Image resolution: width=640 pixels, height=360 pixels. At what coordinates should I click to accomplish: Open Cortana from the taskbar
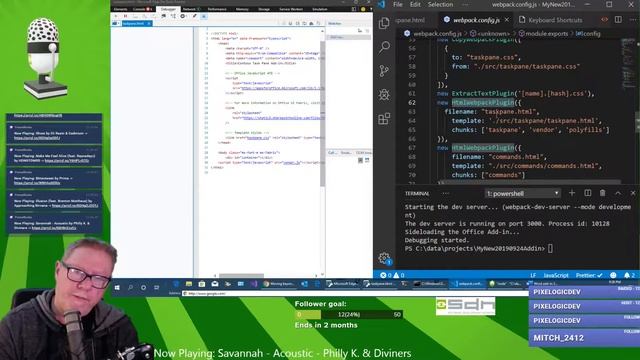[x=143, y=287]
